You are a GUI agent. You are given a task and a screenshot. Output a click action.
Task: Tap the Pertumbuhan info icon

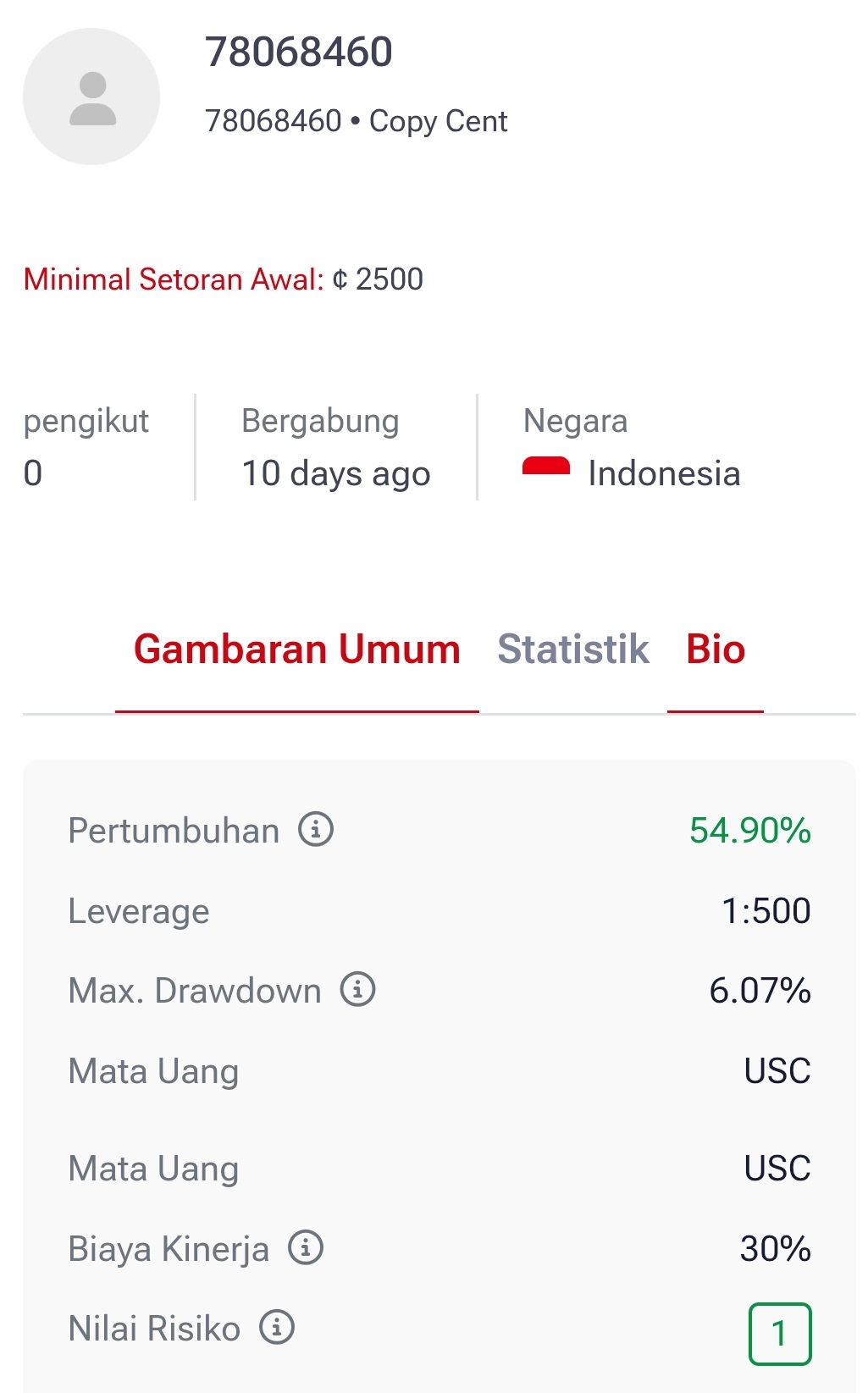316,830
